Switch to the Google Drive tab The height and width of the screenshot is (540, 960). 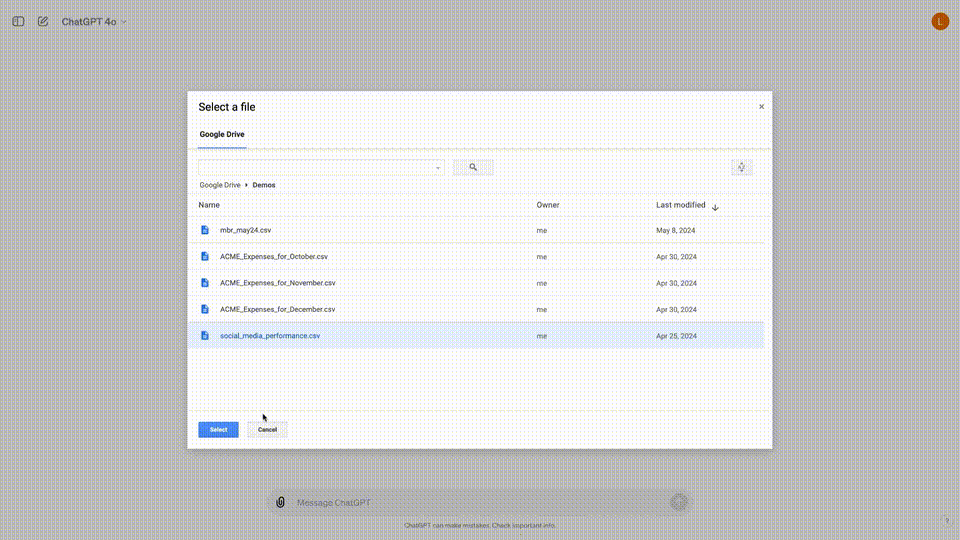(x=221, y=134)
